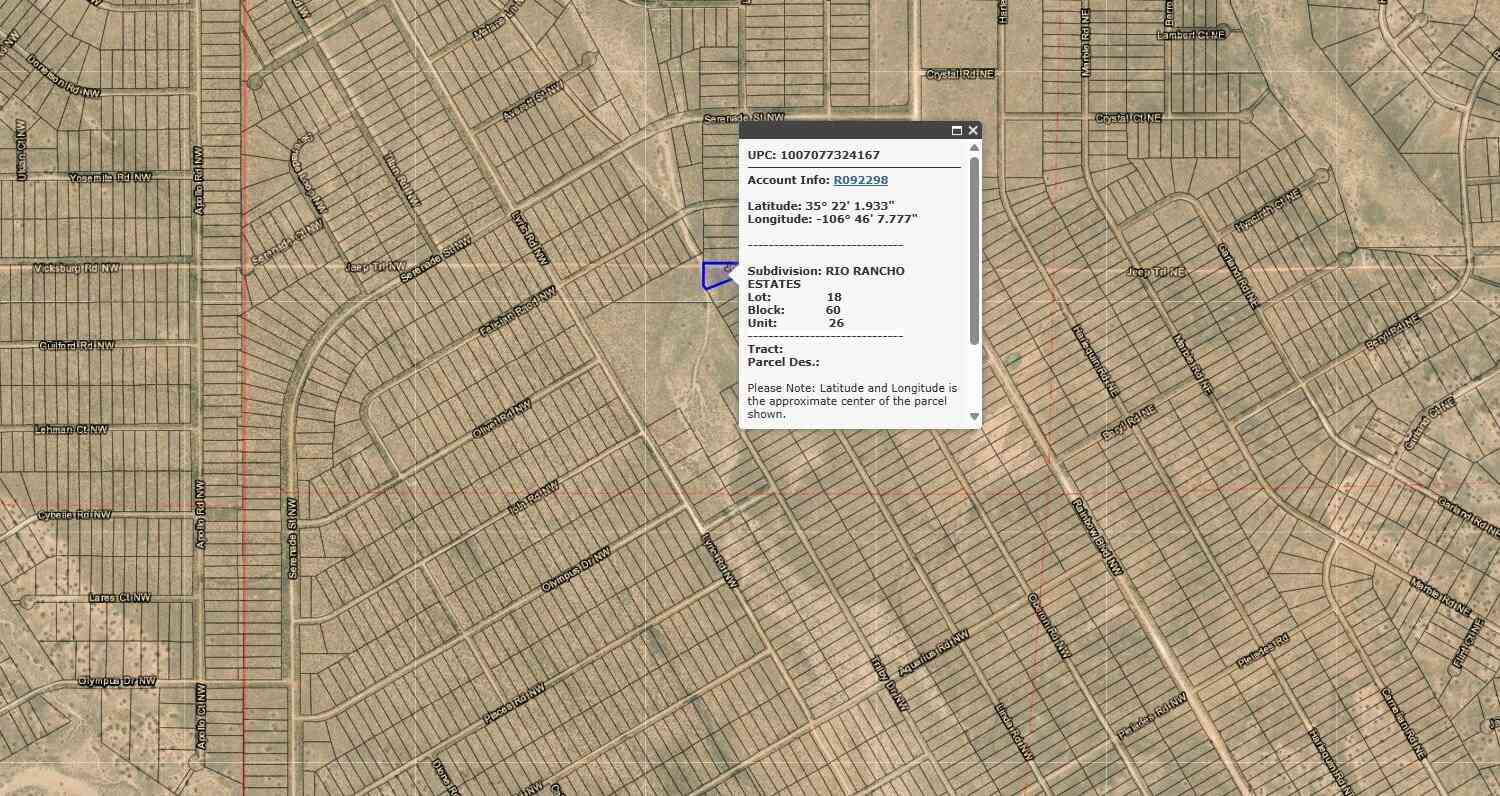Click the 'Please Note' latitude longitude disclaimer
This screenshot has width=1500, height=796.
click(852, 401)
